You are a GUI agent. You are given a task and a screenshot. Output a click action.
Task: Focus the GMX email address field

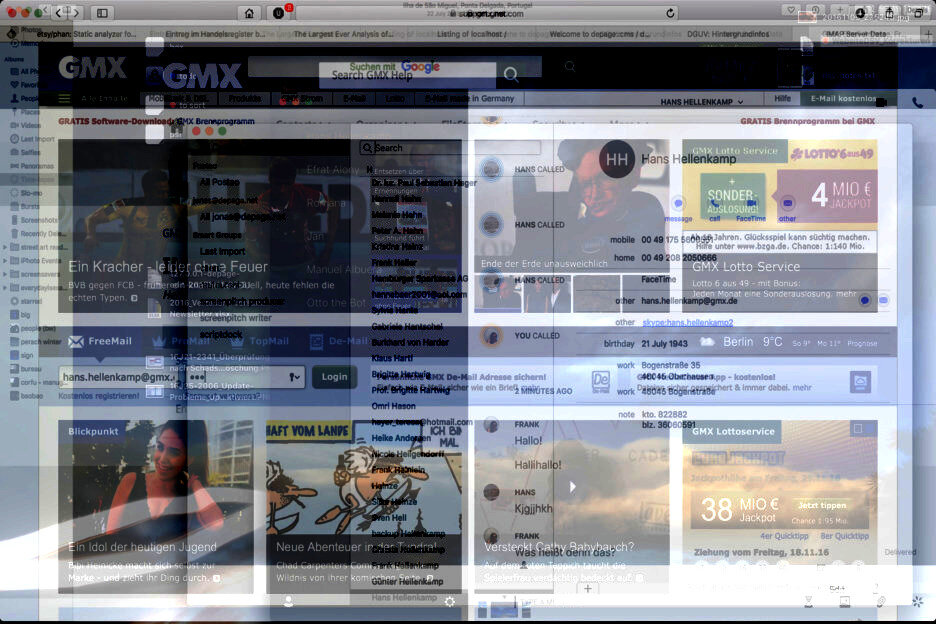[x=117, y=377]
